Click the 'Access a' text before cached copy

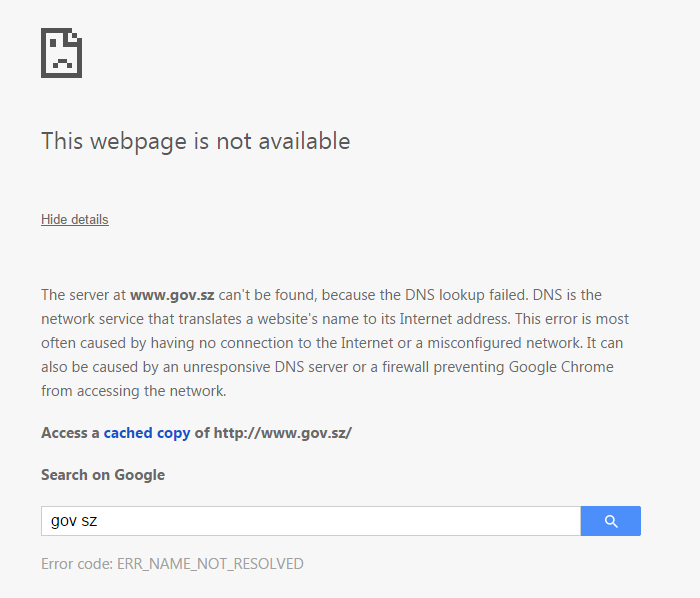(70, 433)
